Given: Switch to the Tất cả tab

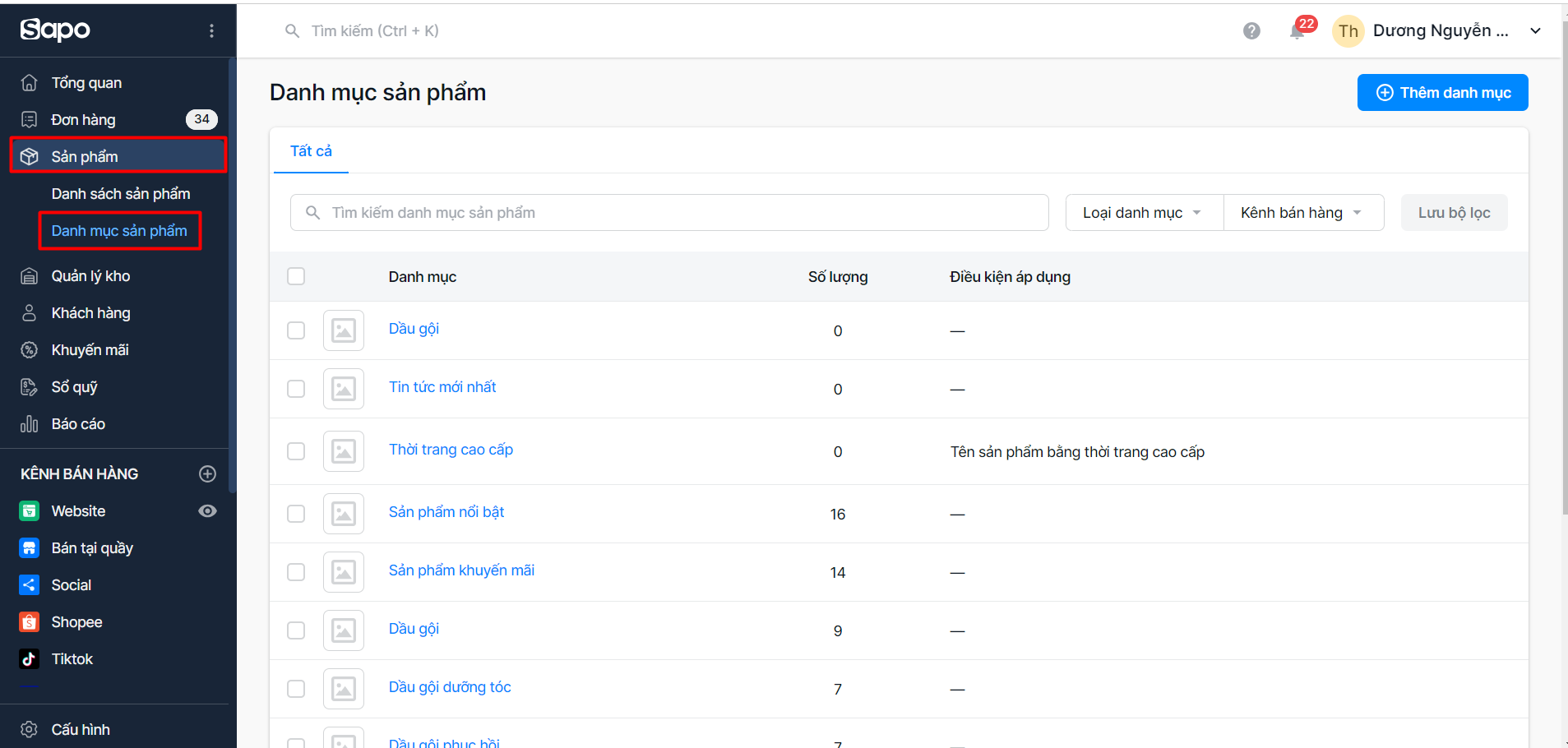Looking at the screenshot, I should click(311, 151).
